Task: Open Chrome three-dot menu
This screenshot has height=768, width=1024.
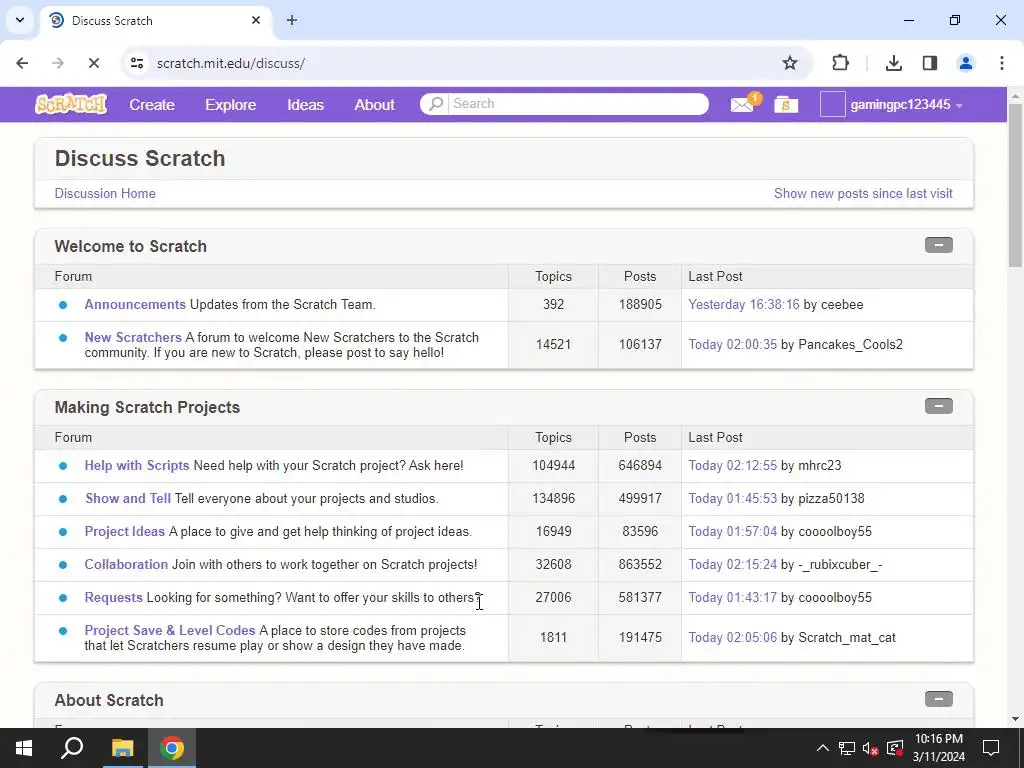Action: tap(1001, 63)
